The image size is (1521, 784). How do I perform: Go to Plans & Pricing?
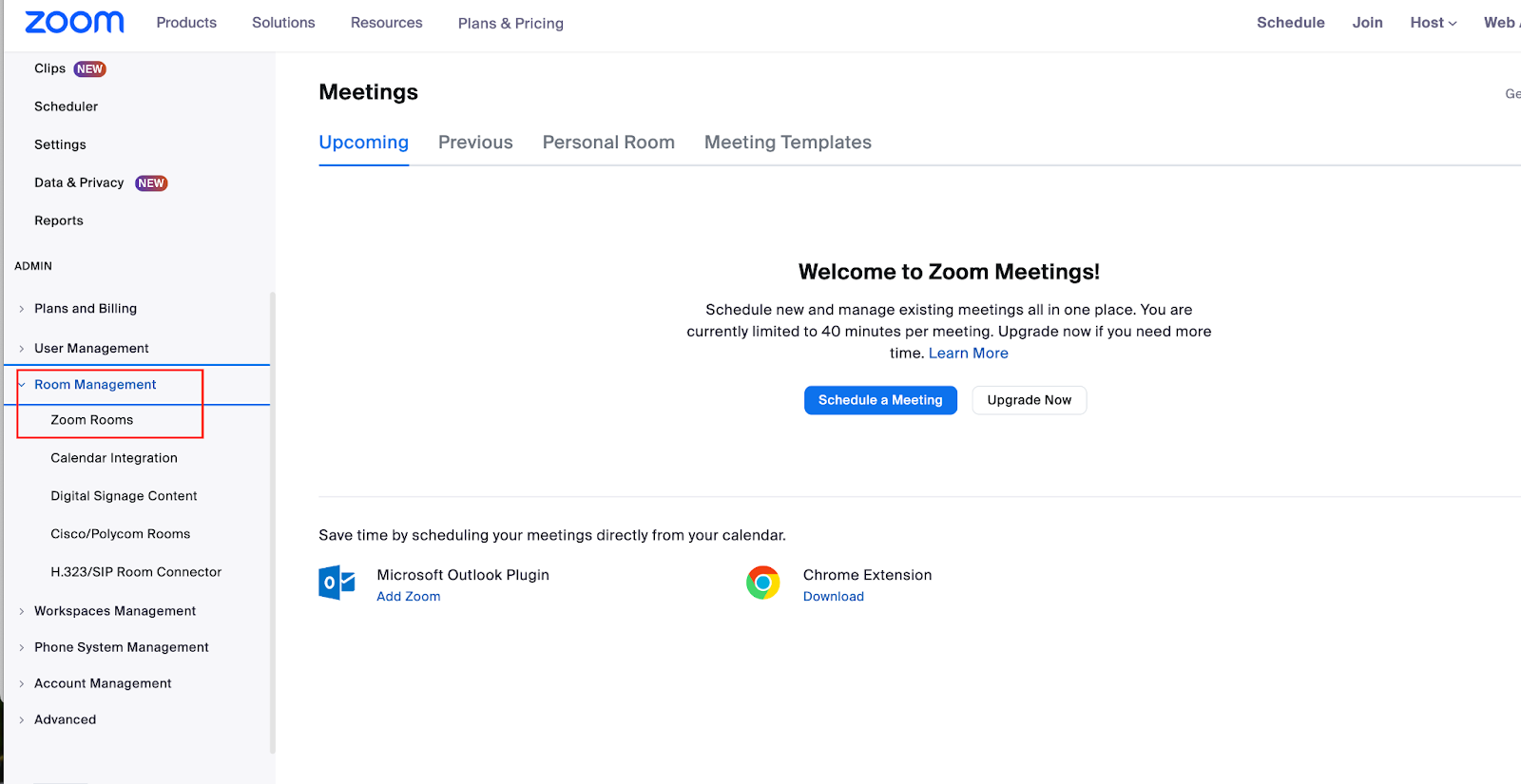tap(510, 24)
